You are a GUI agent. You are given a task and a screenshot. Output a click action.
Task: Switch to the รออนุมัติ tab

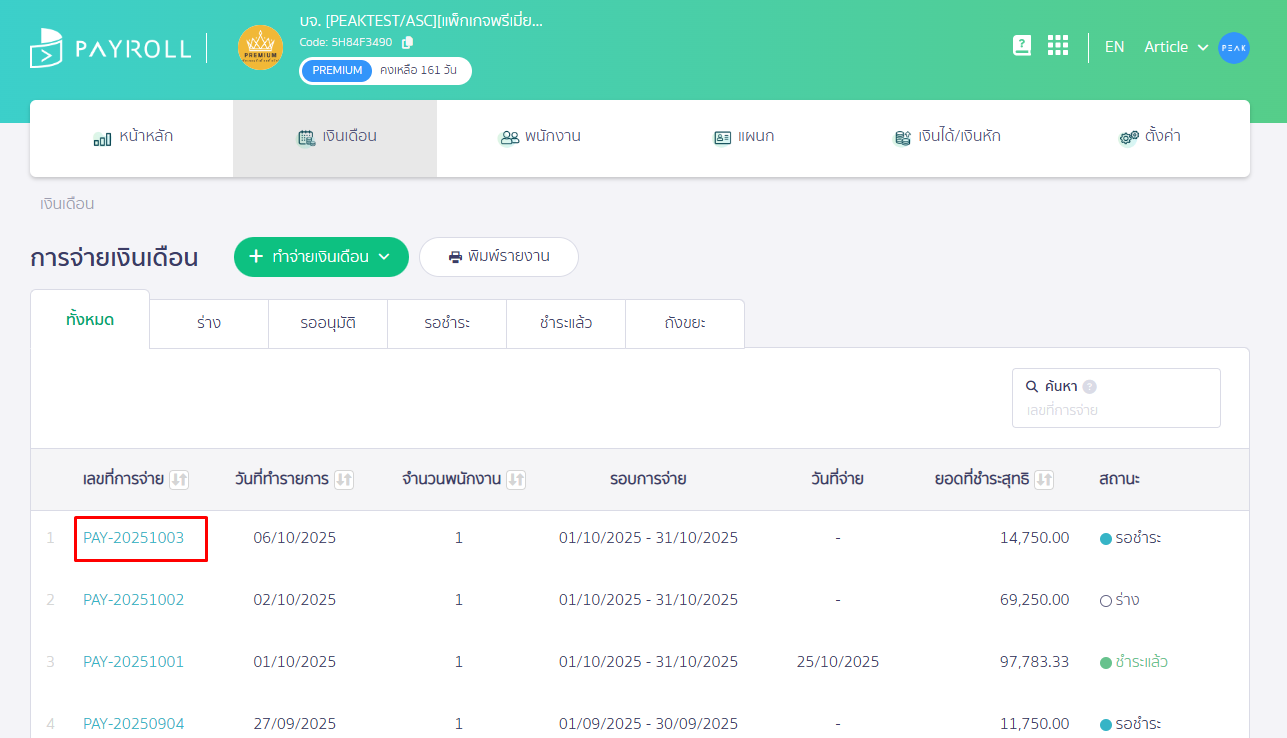pos(327,324)
